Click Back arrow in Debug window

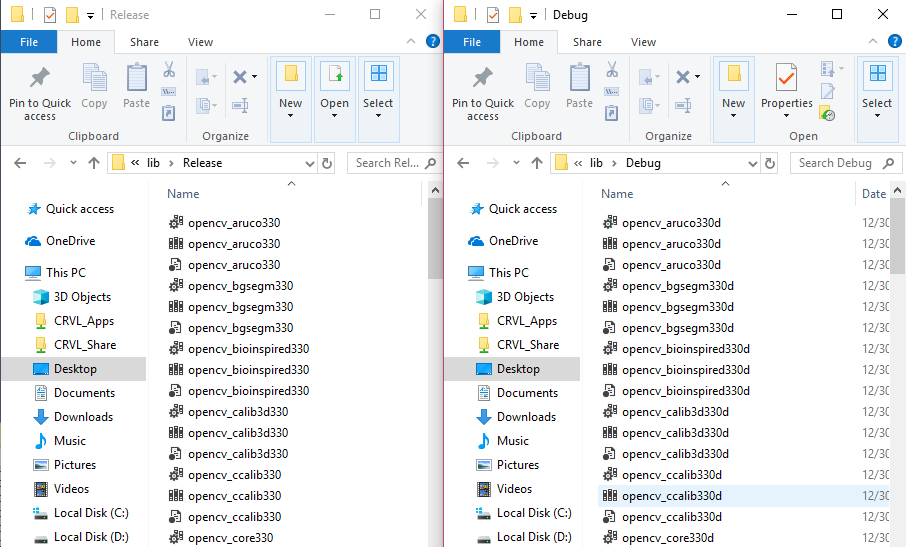point(463,163)
